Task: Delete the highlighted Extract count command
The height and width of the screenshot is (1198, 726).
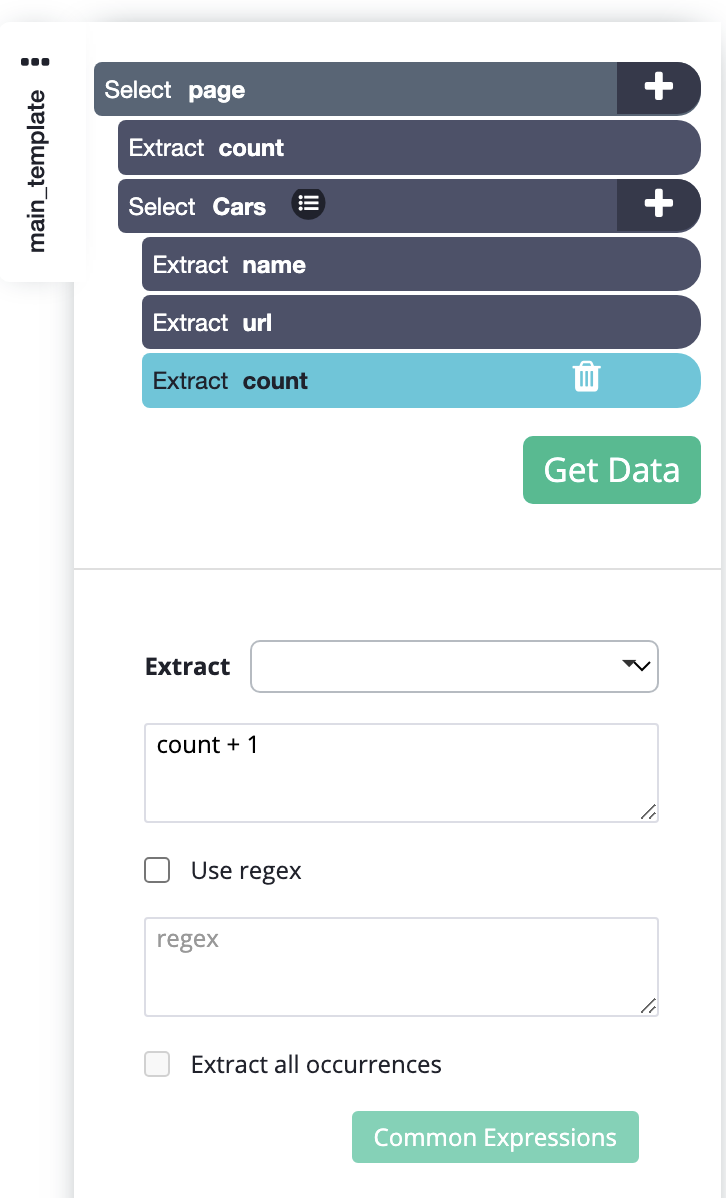Action: tap(586, 378)
